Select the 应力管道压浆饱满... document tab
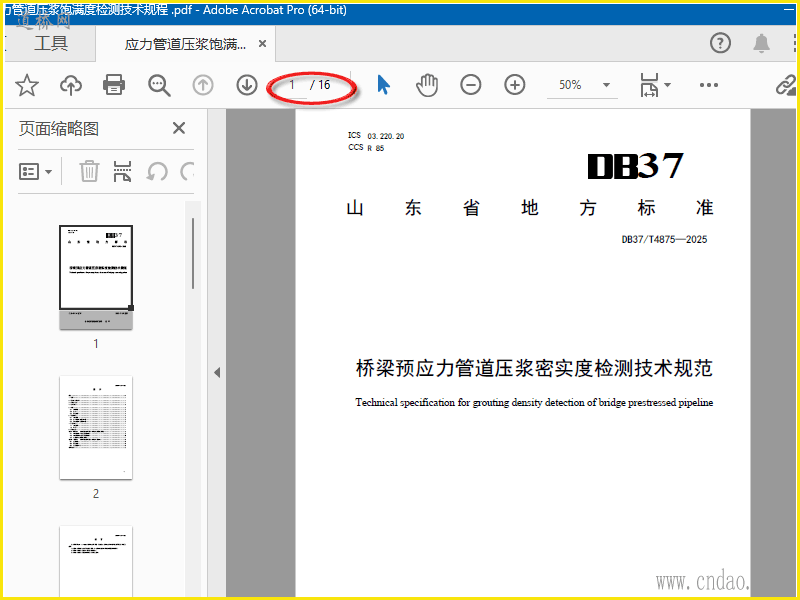The width and height of the screenshot is (800, 600). click(185, 44)
